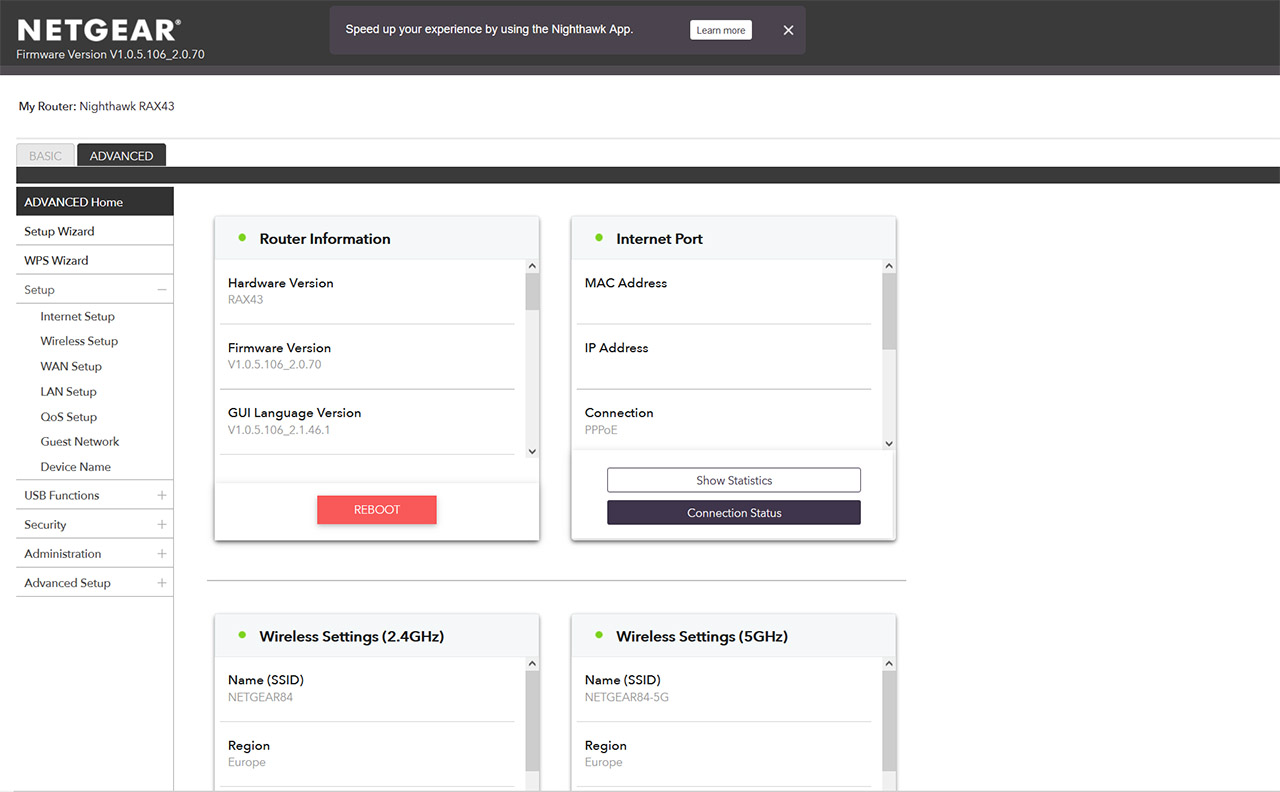The width and height of the screenshot is (1280, 792).
Task: Expand USB Functions plus icon
Action: pos(162,495)
